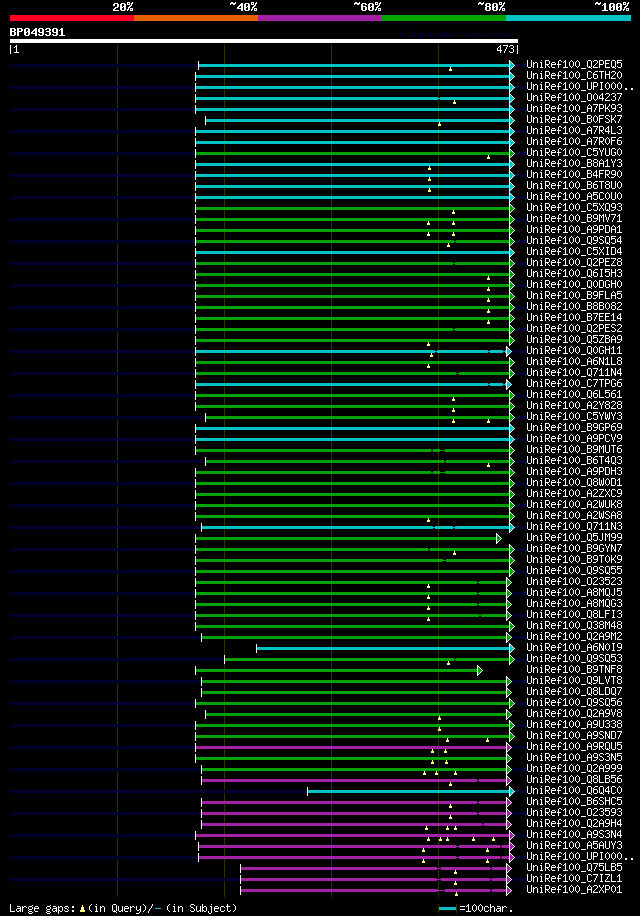The height and width of the screenshot is (916, 640).
Task: Open hit UniRef100_Q6Q4C0
Action: coord(574,790)
